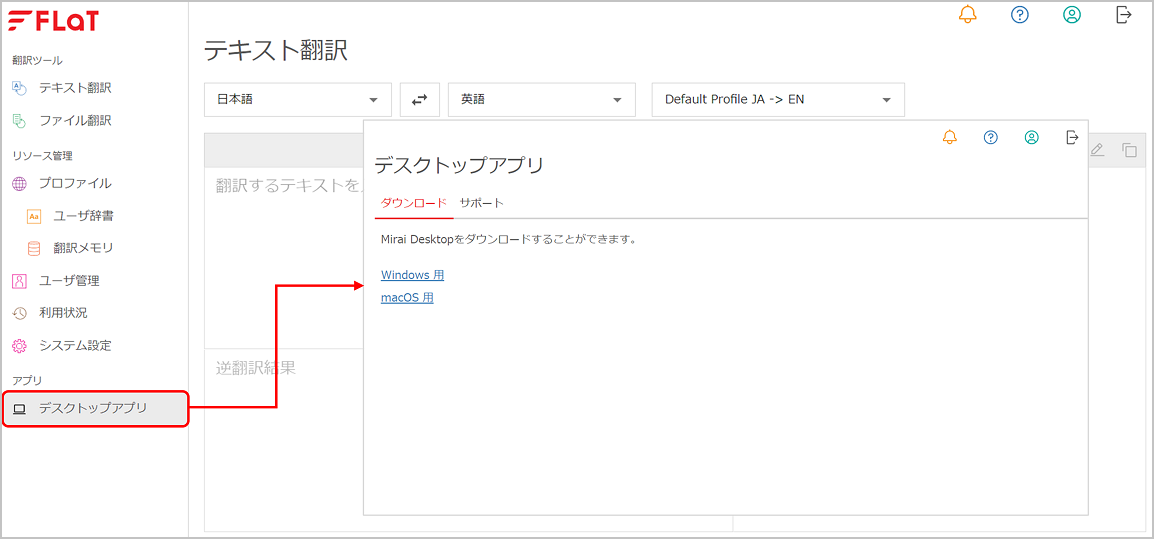
Task: Click the bell icon inside the popup panel
Action: tap(950, 137)
